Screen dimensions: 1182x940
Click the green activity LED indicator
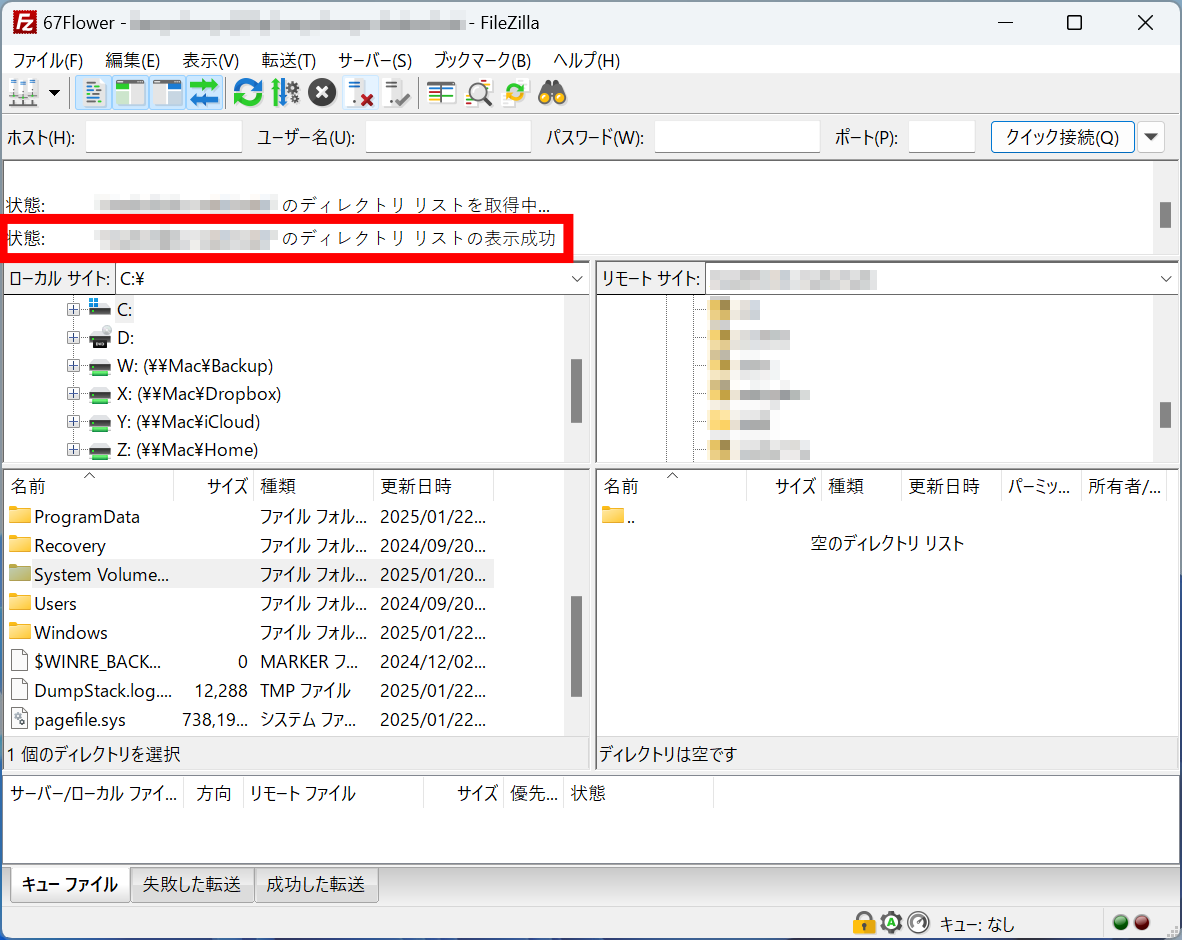point(1121,923)
